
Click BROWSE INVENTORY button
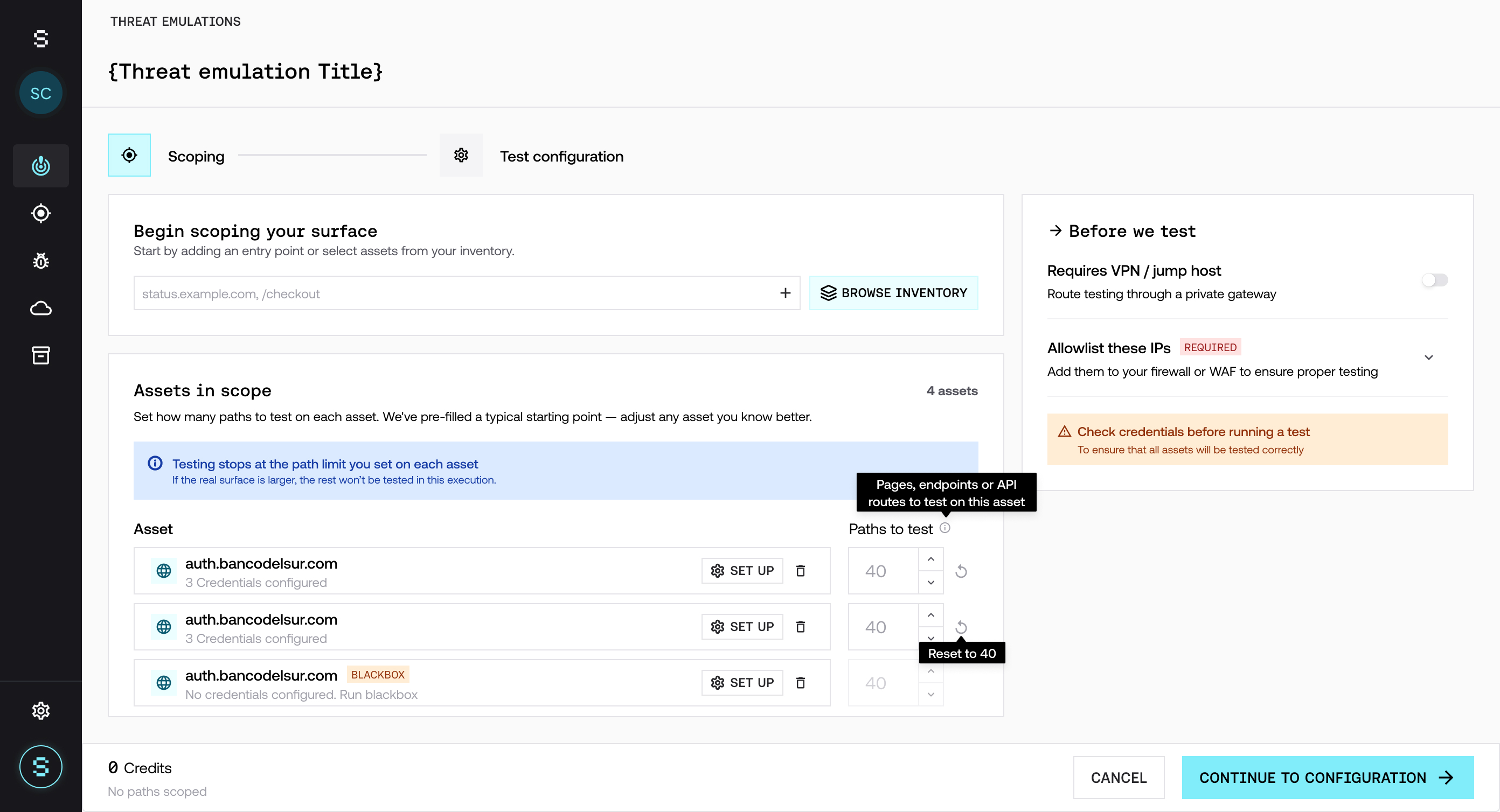(893, 293)
